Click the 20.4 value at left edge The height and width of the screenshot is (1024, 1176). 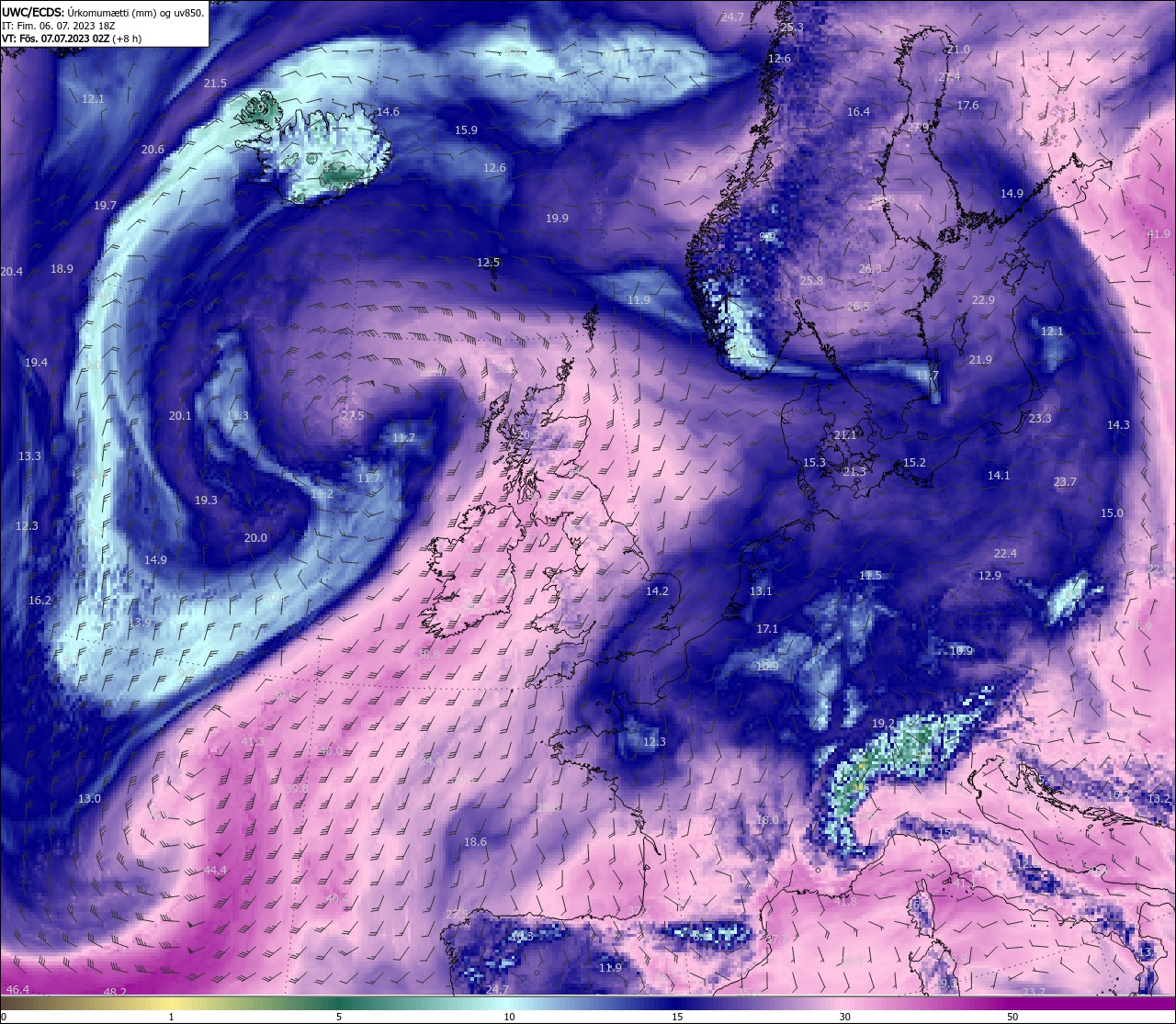tap(12, 272)
